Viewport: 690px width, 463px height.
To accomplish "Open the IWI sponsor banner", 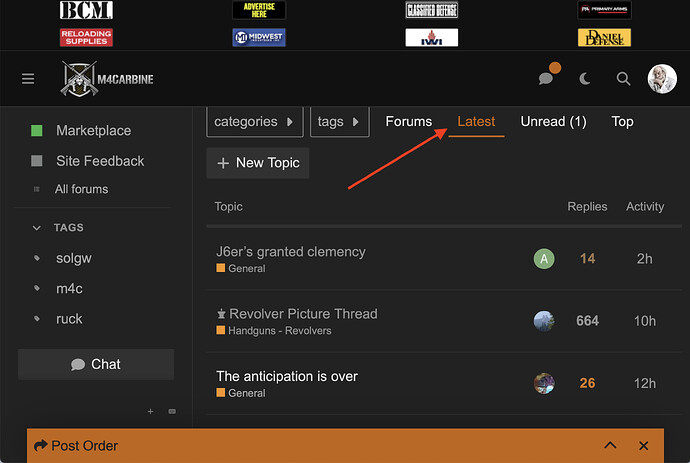I will point(432,37).
